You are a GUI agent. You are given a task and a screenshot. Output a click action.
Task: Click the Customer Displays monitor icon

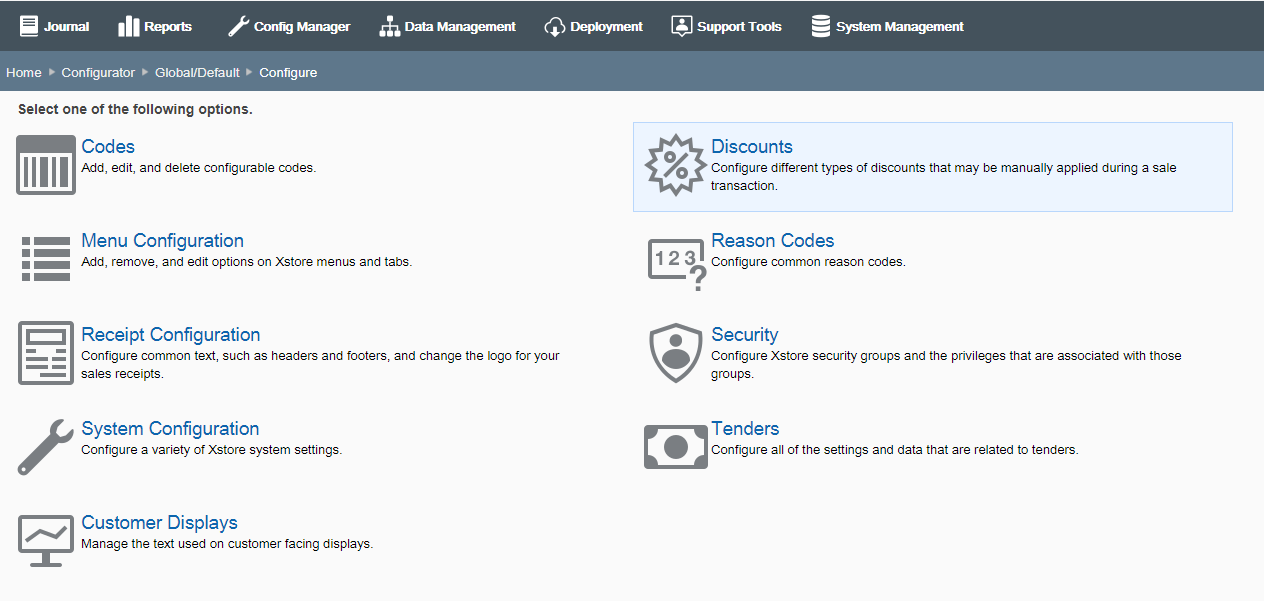(45, 541)
